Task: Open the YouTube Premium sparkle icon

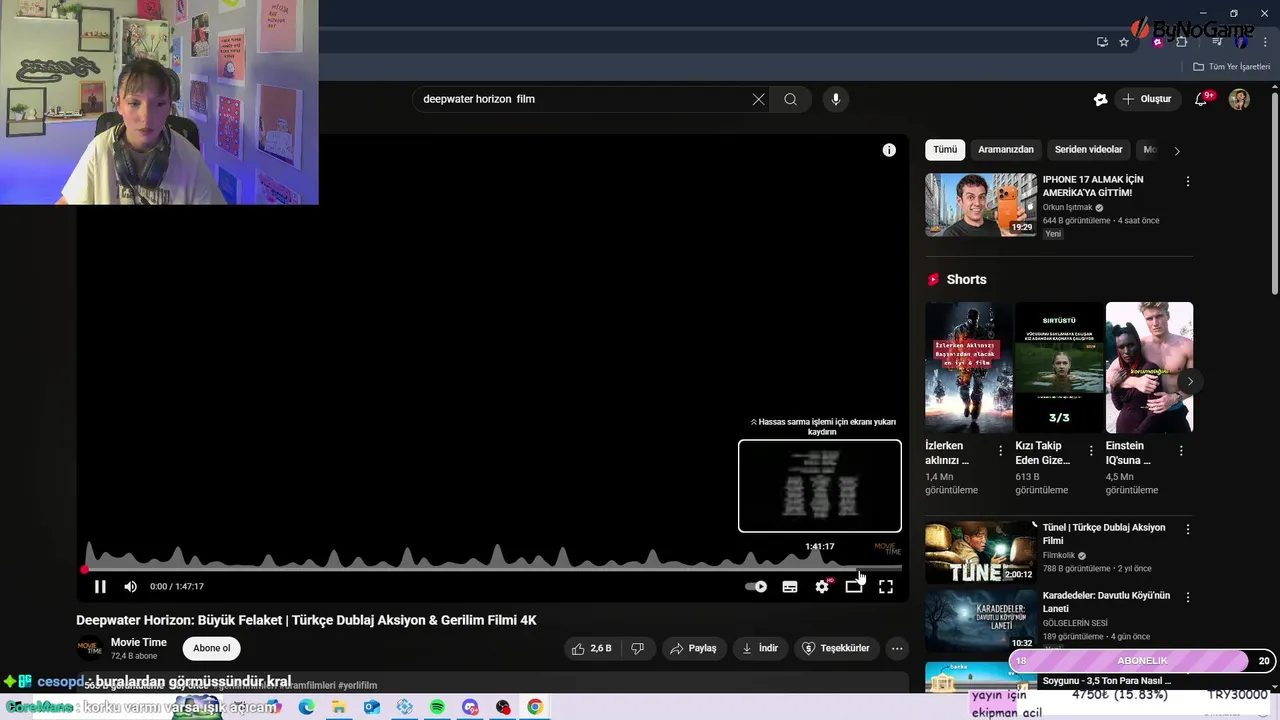Action: [1100, 99]
